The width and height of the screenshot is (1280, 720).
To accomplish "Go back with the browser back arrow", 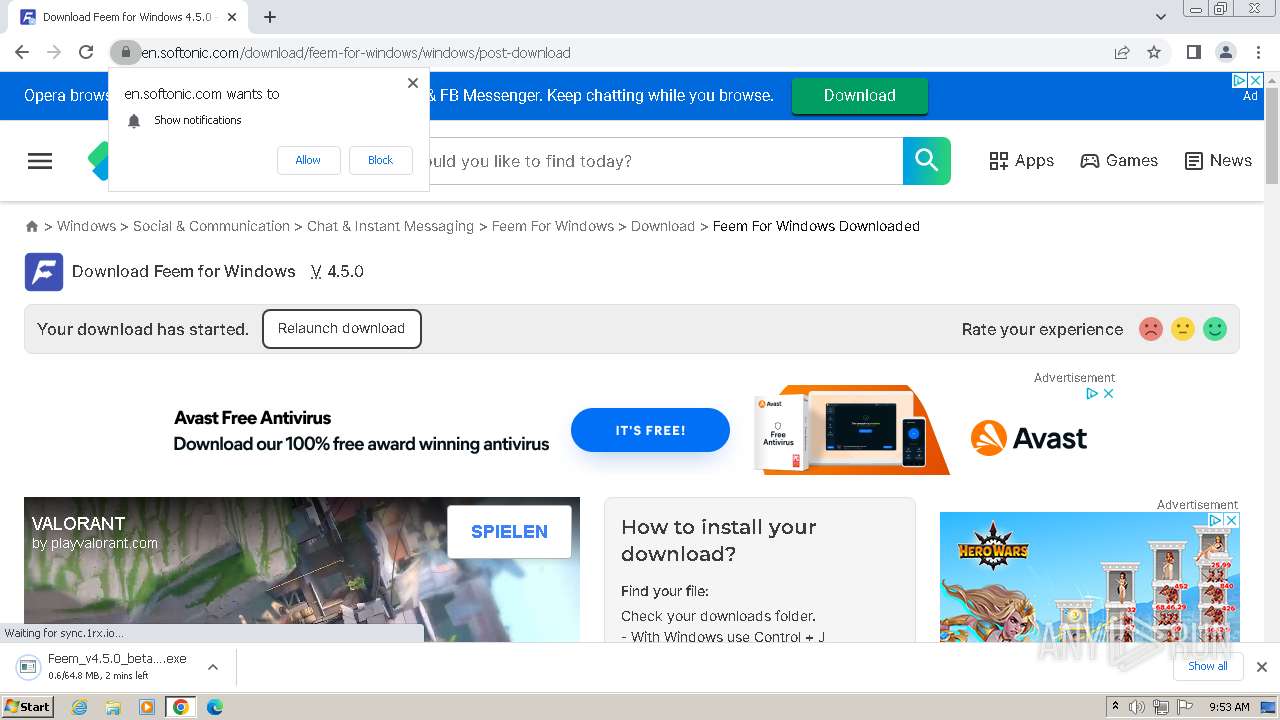I will (22, 52).
